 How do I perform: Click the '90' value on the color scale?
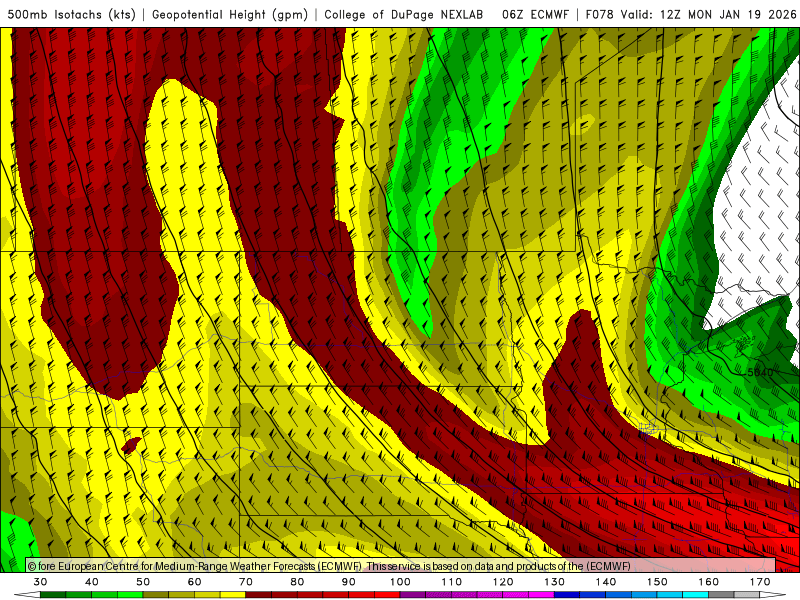point(348,582)
